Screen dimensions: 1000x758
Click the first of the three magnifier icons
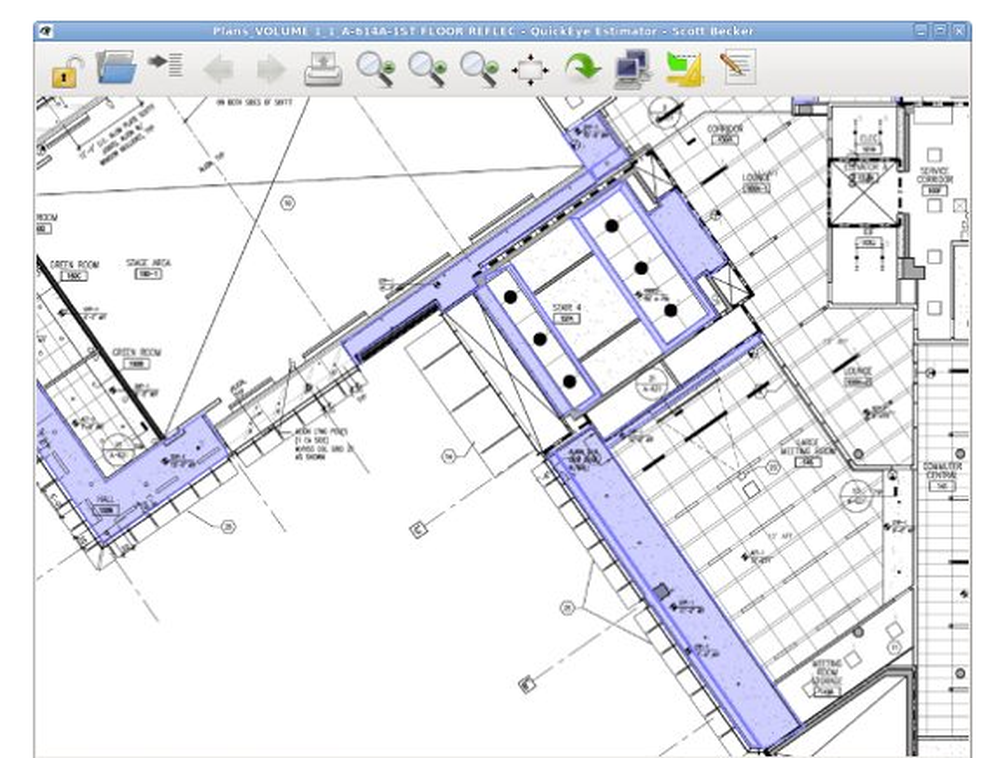pyautogui.click(x=376, y=68)
